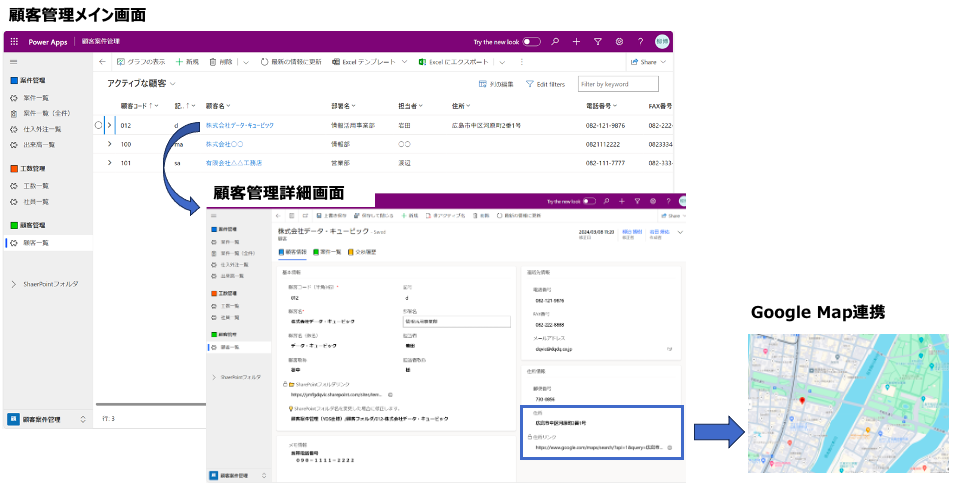Click the plus icon in detail screen header
Screen dimensions: 959x491
point(621,201)
